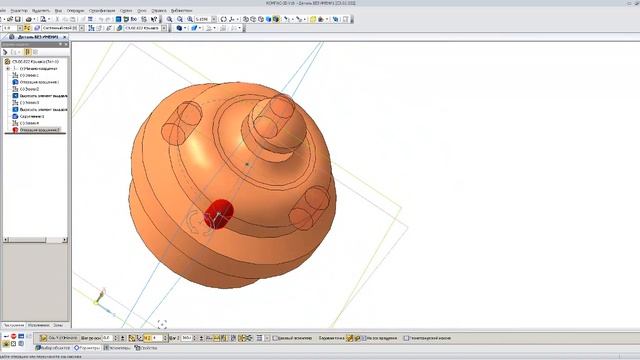
Task: Click the Print preview toolbar icon
Action: 43,19
